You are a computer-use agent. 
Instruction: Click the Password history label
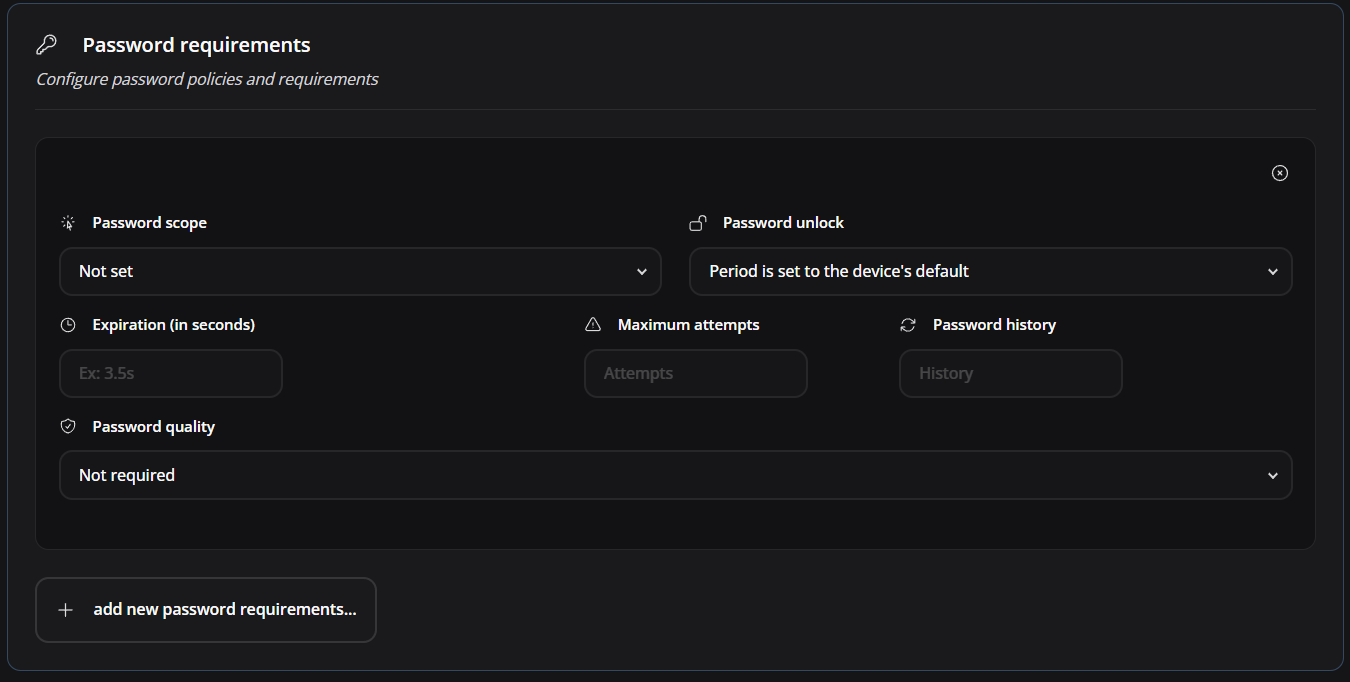click(995, 325)
